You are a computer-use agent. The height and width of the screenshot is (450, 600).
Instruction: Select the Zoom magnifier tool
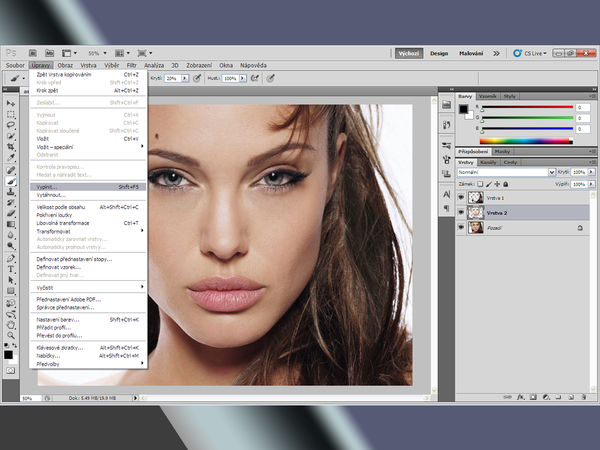tap(11, 335)
